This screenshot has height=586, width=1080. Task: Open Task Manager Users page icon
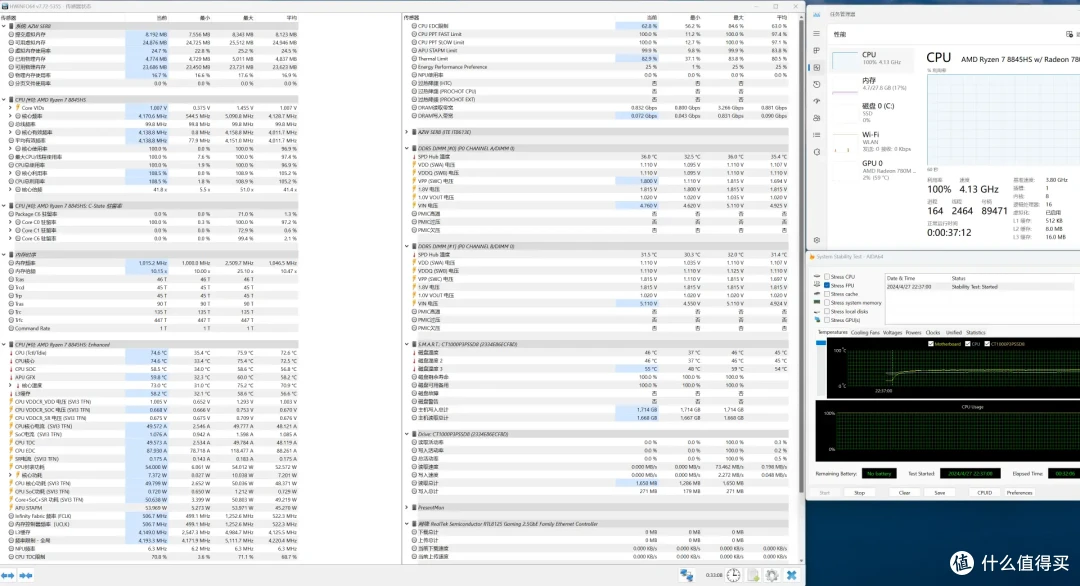click(816, 118)
